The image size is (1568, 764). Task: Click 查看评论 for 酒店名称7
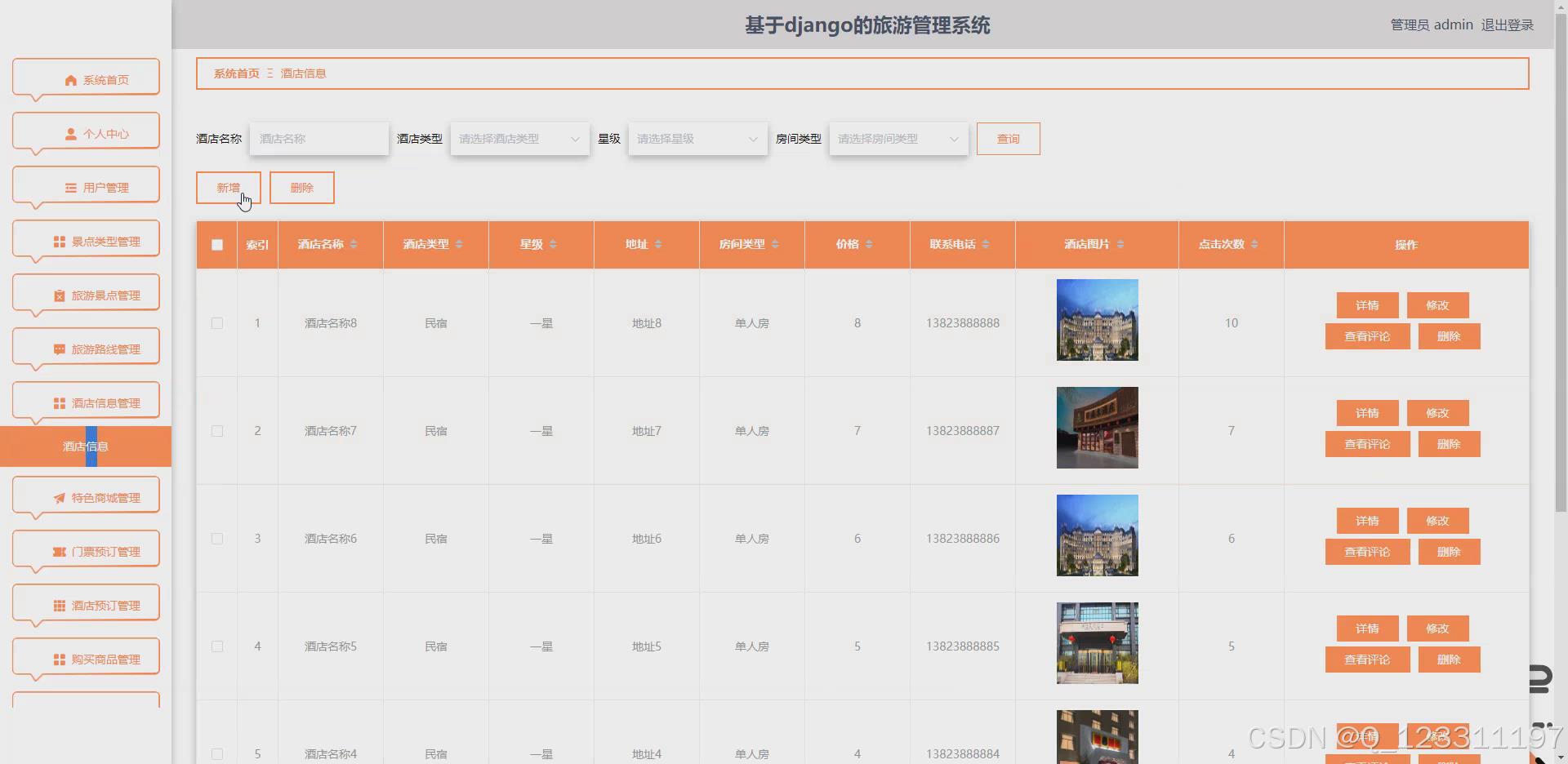click(x=1367, y=444)
